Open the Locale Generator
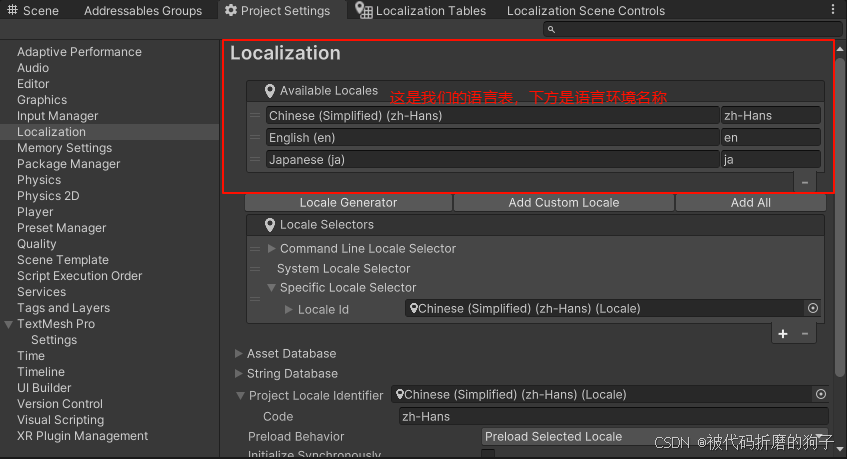The height and width of the screenshot is (459, 847). (x=348, y=202)
